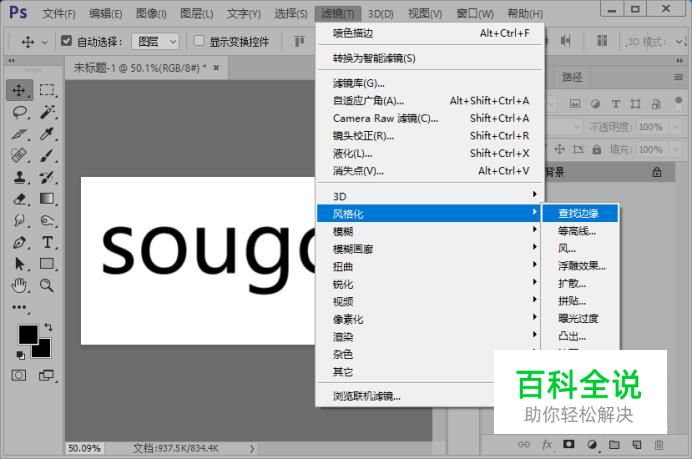Select the Rectangle shape tool
Image resolution: width=692 pixels, height=459 pixels.
tap(47, 264)
